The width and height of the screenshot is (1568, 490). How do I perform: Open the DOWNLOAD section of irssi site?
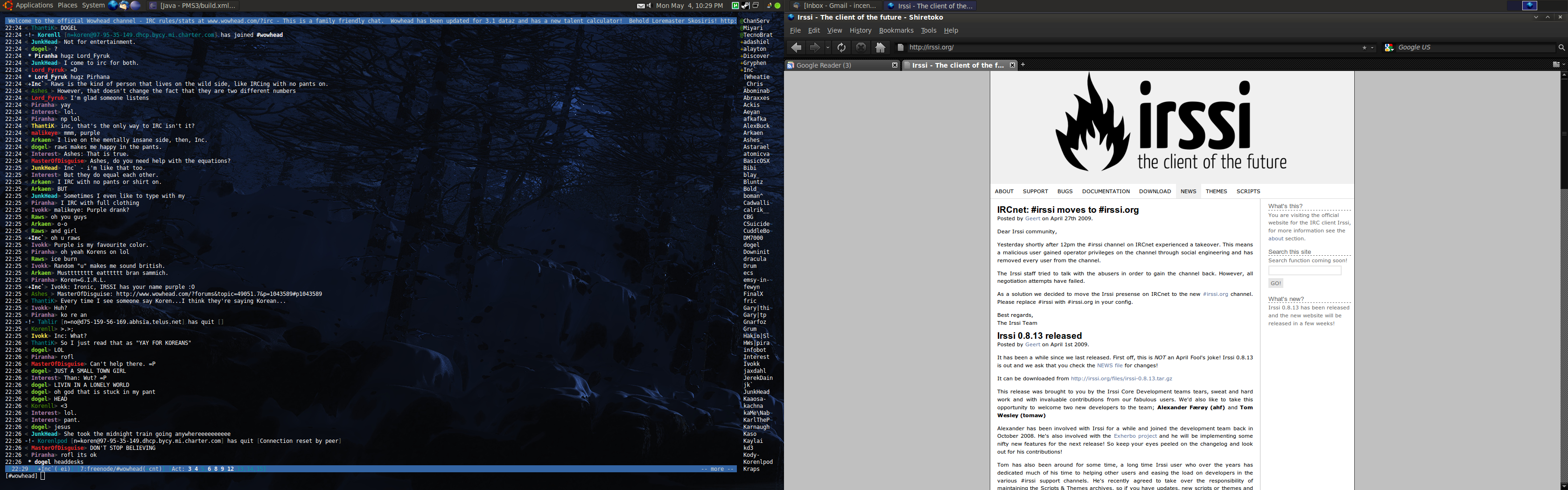click(1155, 191)
